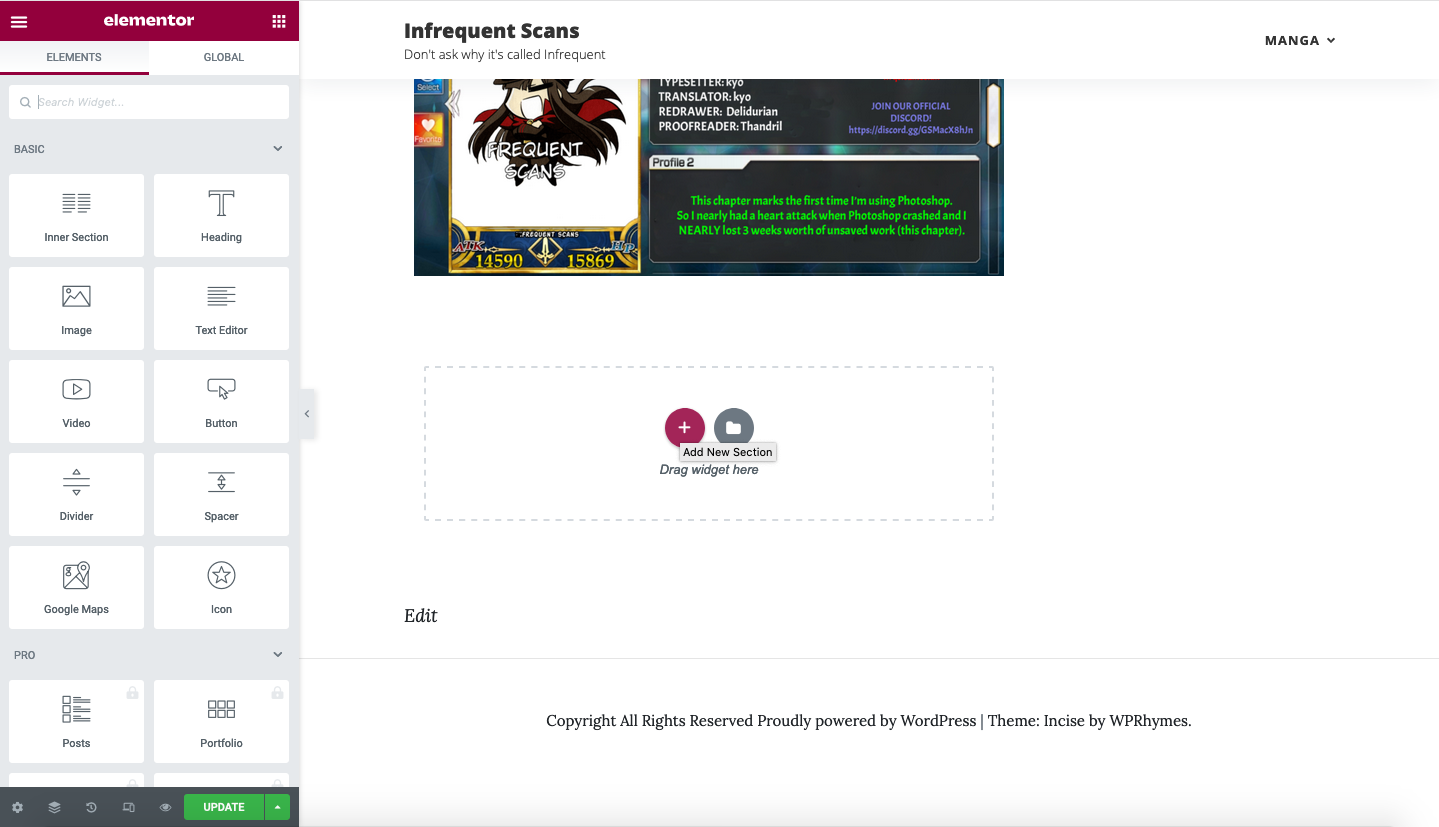Viewport: 1439px width, 827px height.
Task: Collapse the Basic widgets category
Action: pyautogui.click(x=278, y=149)
